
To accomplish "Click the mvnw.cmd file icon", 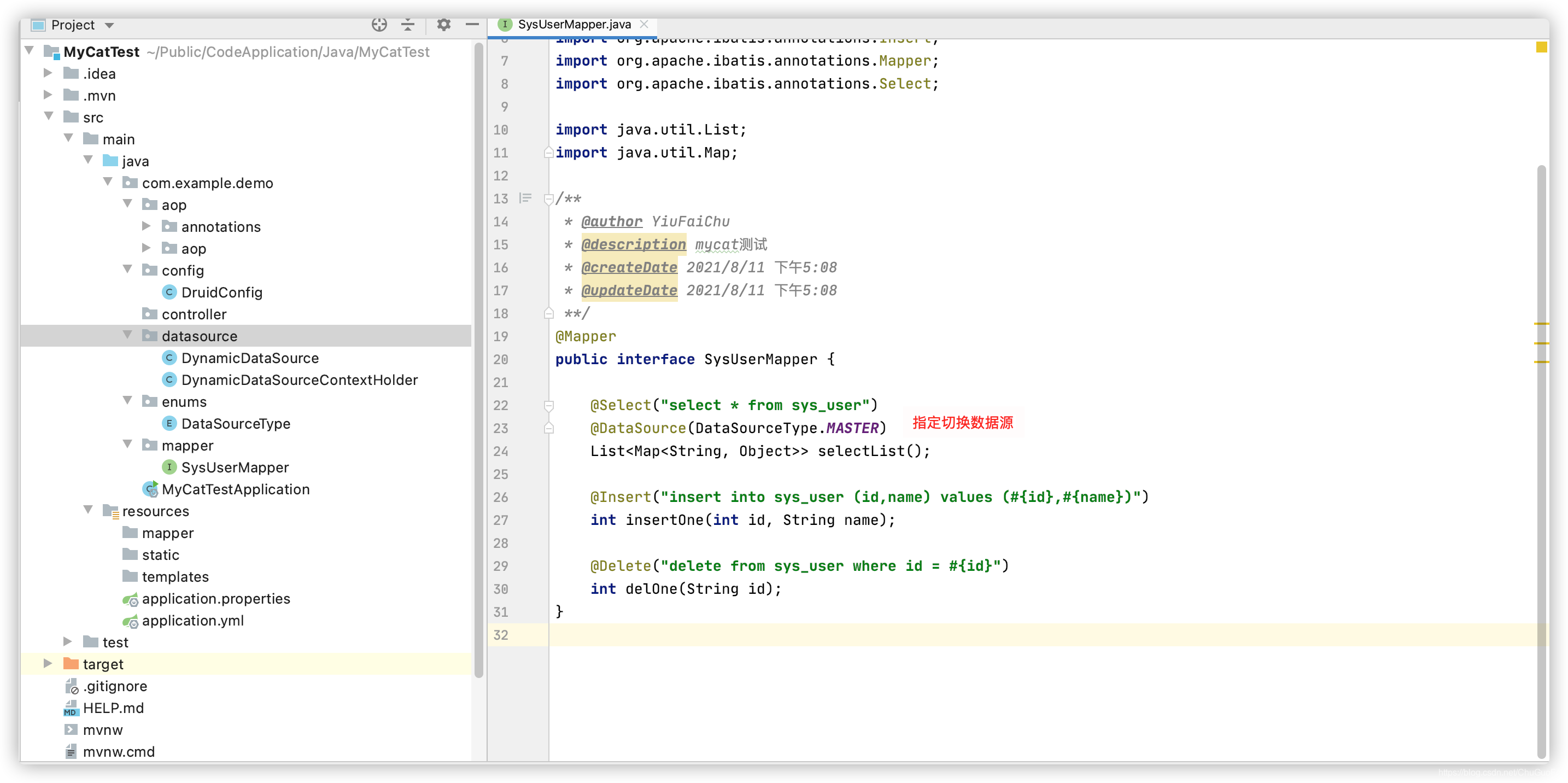I will 71,751.
